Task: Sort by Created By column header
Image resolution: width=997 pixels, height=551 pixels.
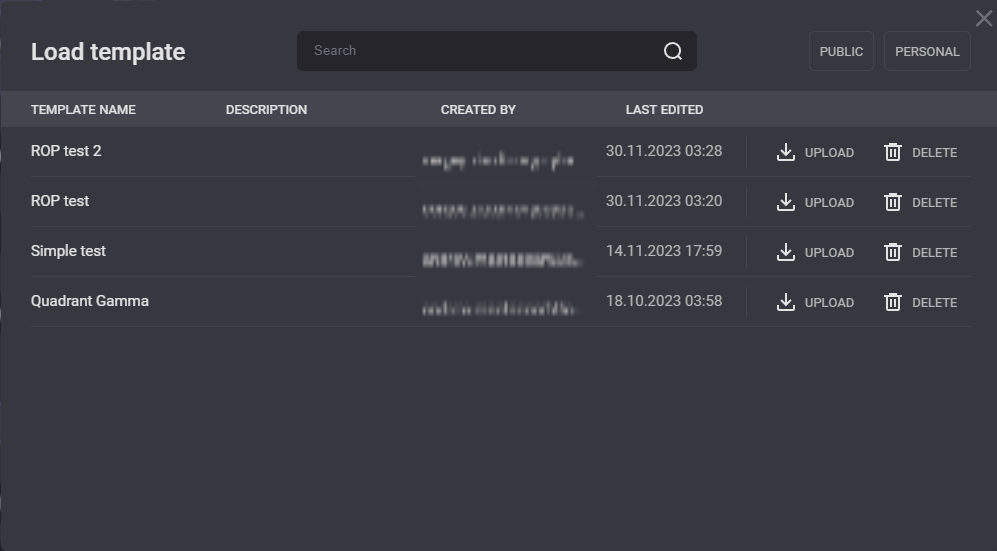Action: (x=478, y=110)
